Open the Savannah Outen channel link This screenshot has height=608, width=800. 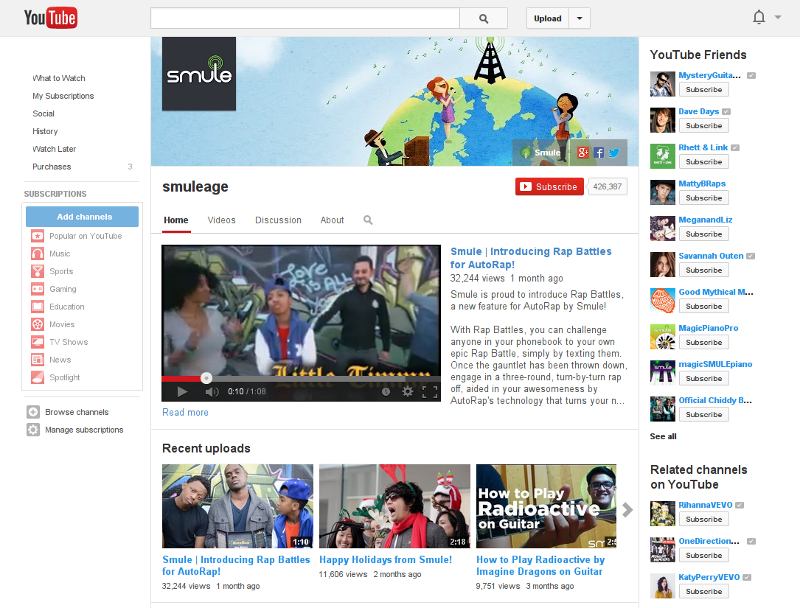(x=711, y=256)
